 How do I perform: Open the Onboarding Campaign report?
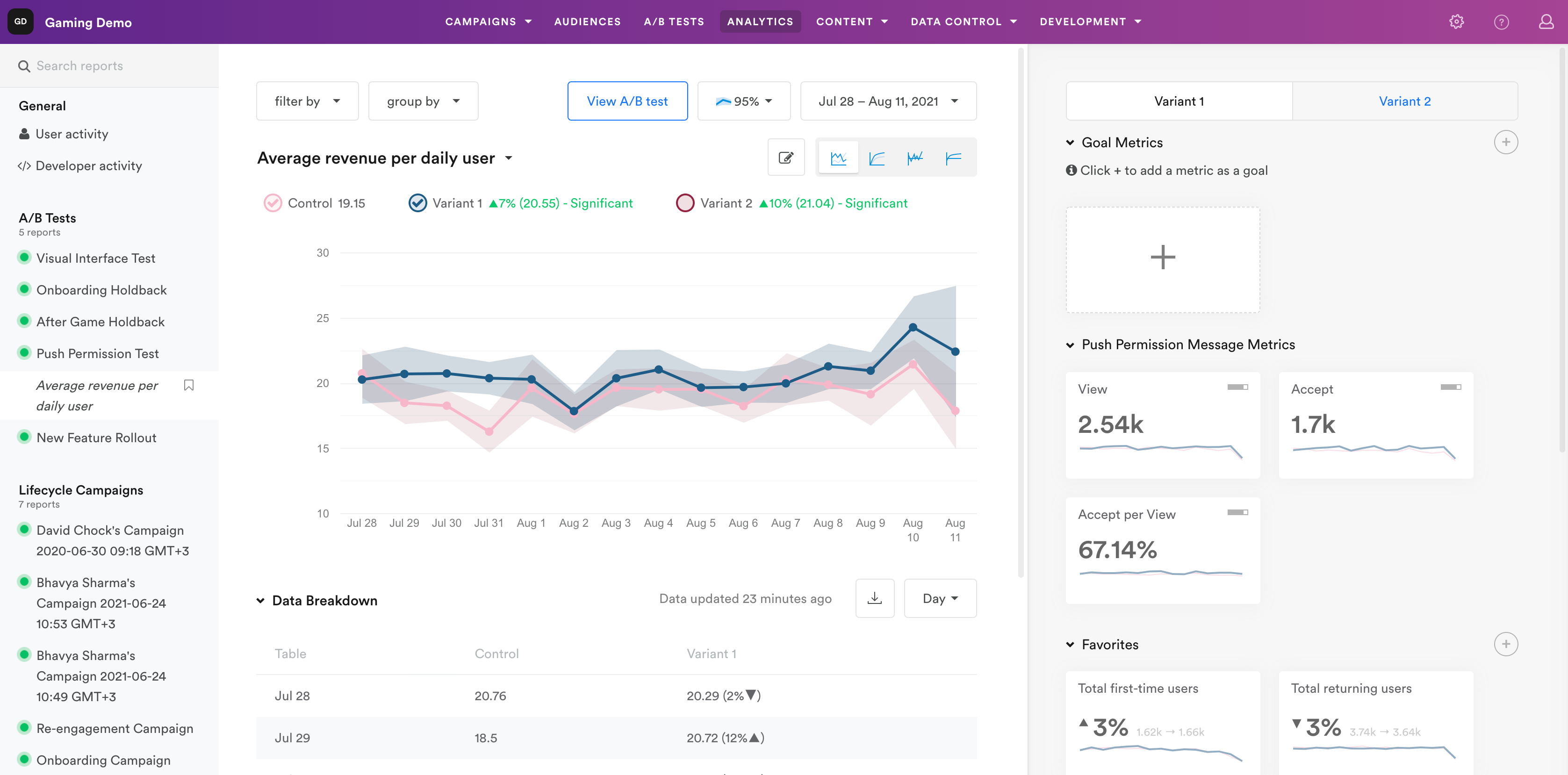point(103,760)
